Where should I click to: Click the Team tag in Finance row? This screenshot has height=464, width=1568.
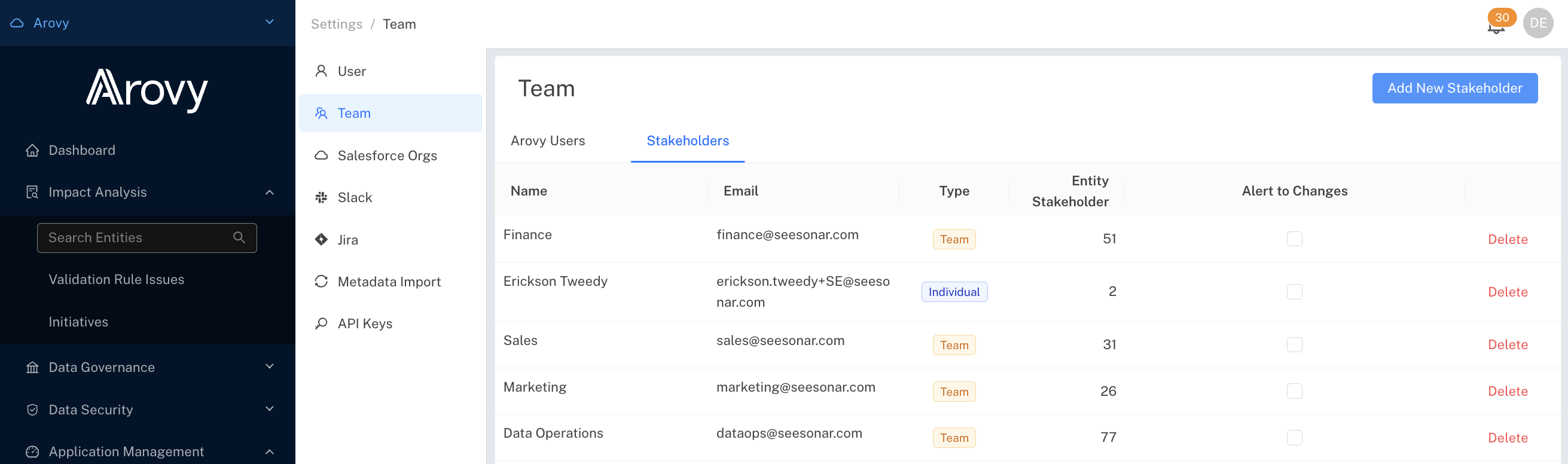coord(954,239)
